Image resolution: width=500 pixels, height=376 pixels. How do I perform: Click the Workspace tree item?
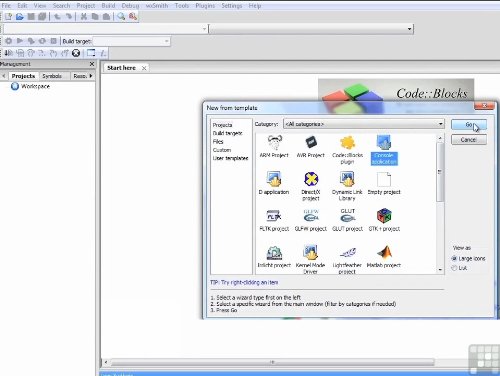(x=35, y=86)
